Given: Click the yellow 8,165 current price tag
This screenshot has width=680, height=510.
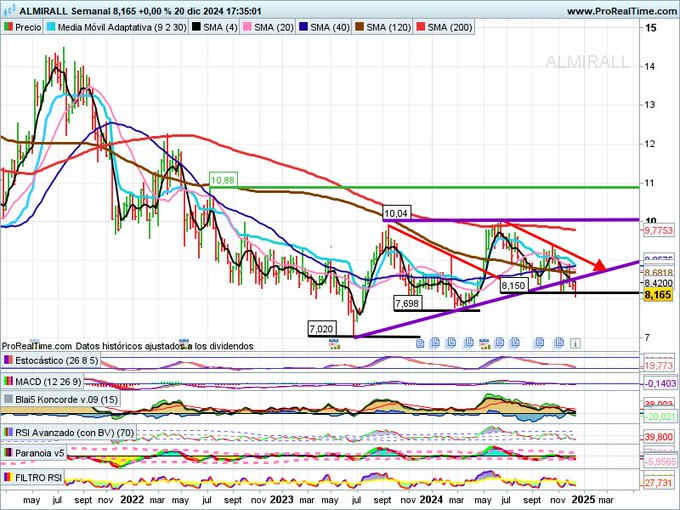Looking at the screenshot, I should pyautogui.click(x=658, y=295).
